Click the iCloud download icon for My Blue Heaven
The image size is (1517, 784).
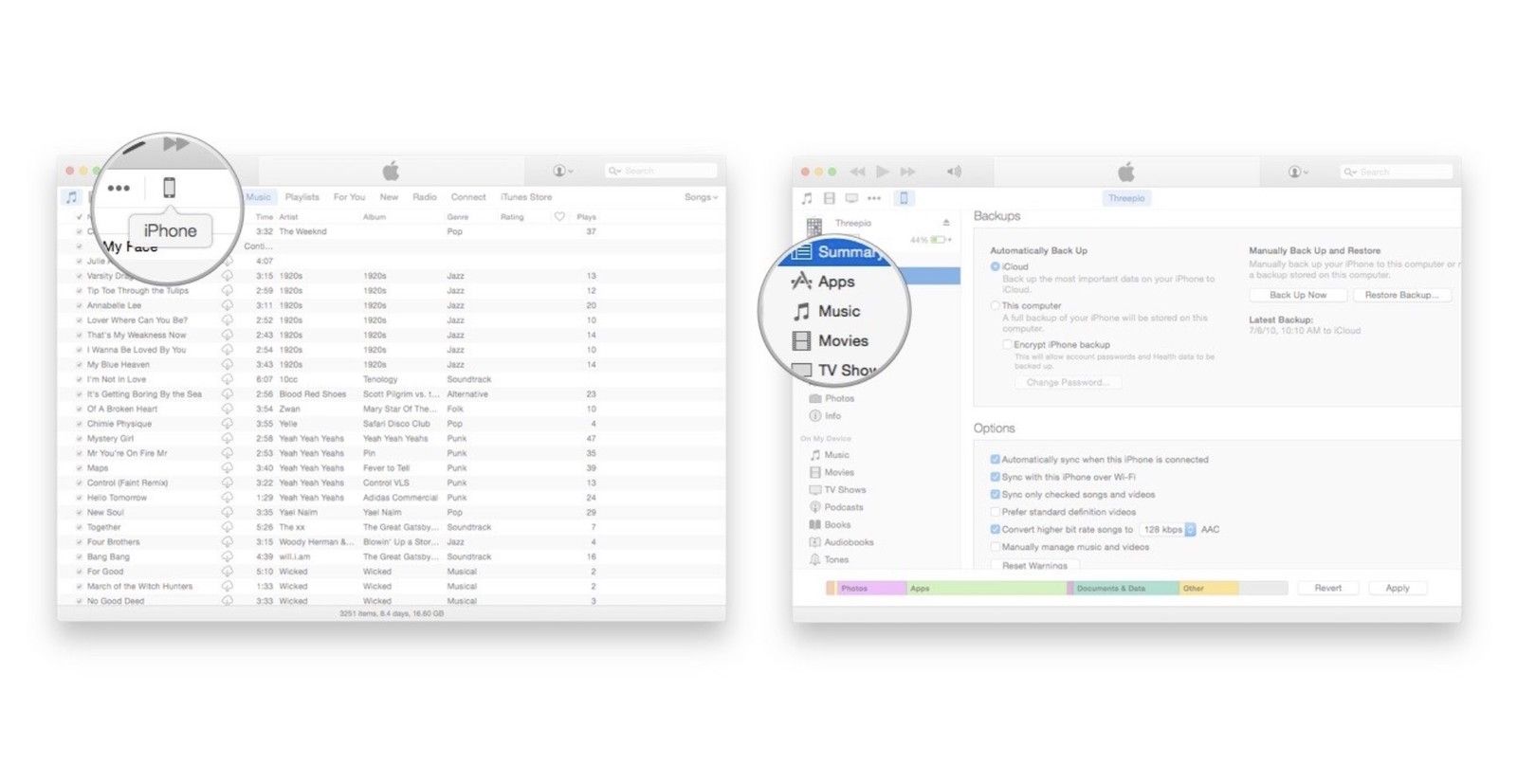point(228,364)
